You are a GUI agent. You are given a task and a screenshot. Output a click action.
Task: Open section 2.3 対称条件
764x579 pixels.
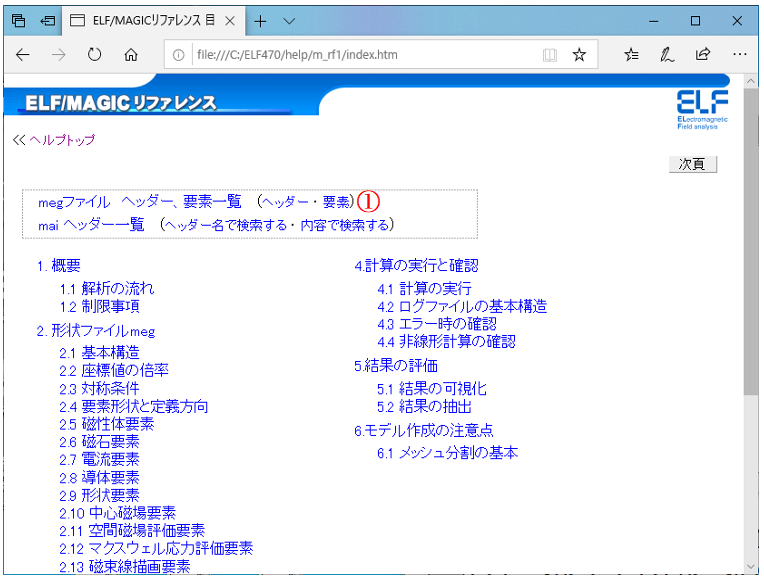99,388
